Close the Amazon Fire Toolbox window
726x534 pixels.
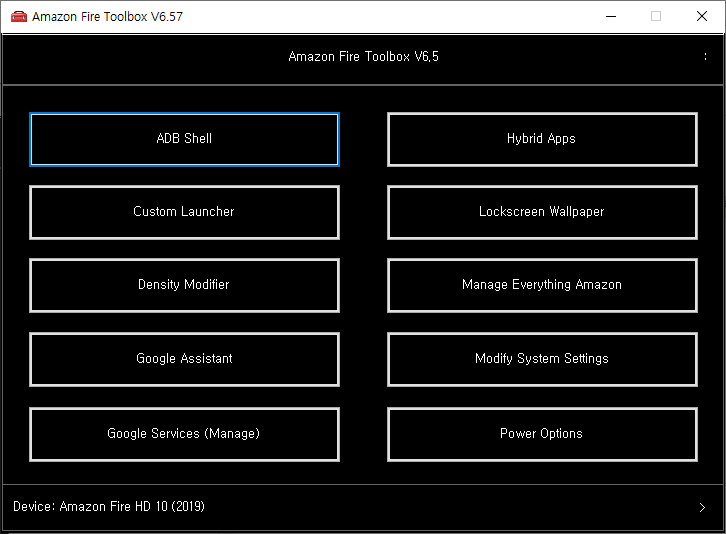(701, 17)
